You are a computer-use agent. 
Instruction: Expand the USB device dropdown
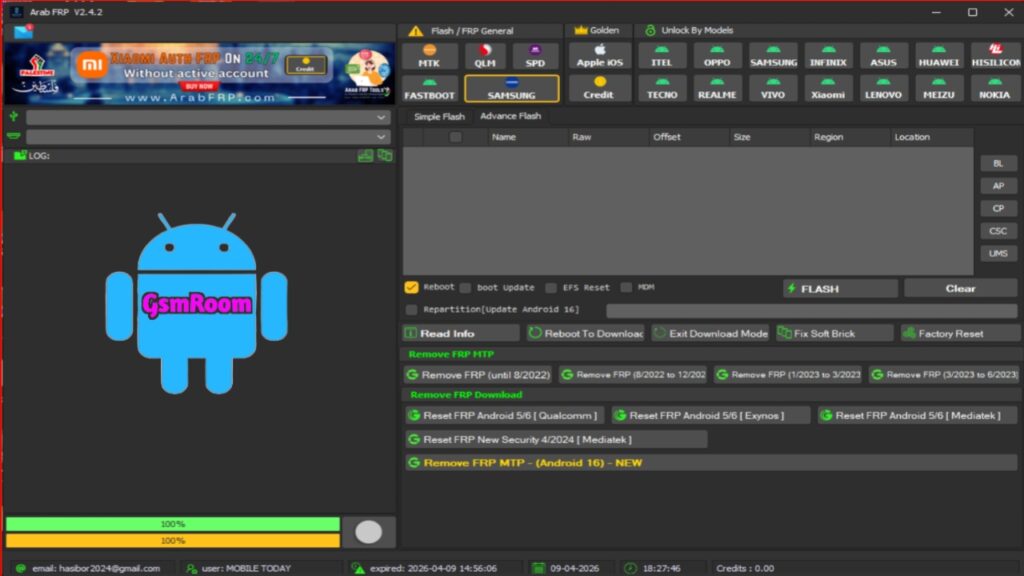click(207, 117)
